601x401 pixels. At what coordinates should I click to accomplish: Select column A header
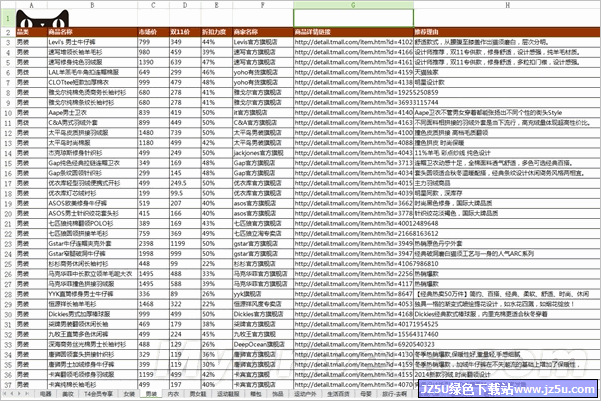[31, 5]
